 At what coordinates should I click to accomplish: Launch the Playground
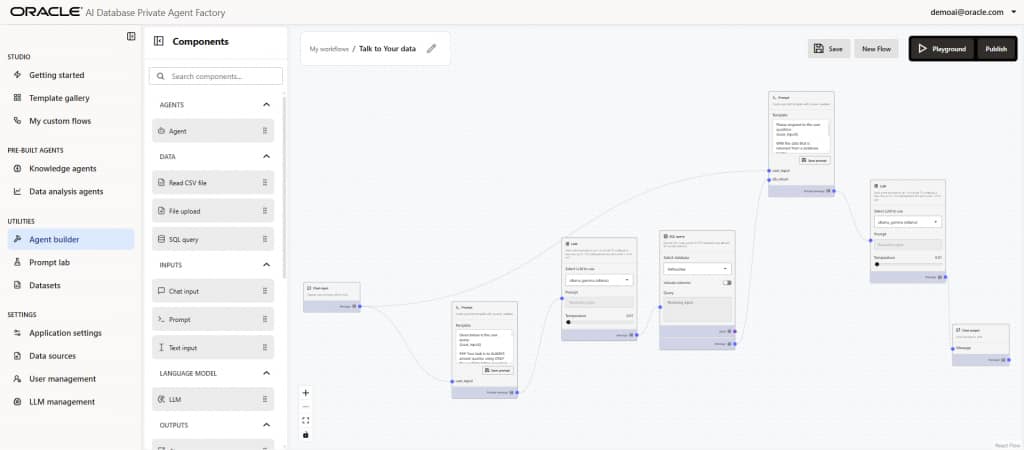pyautogui.click(x=941, y=48)
